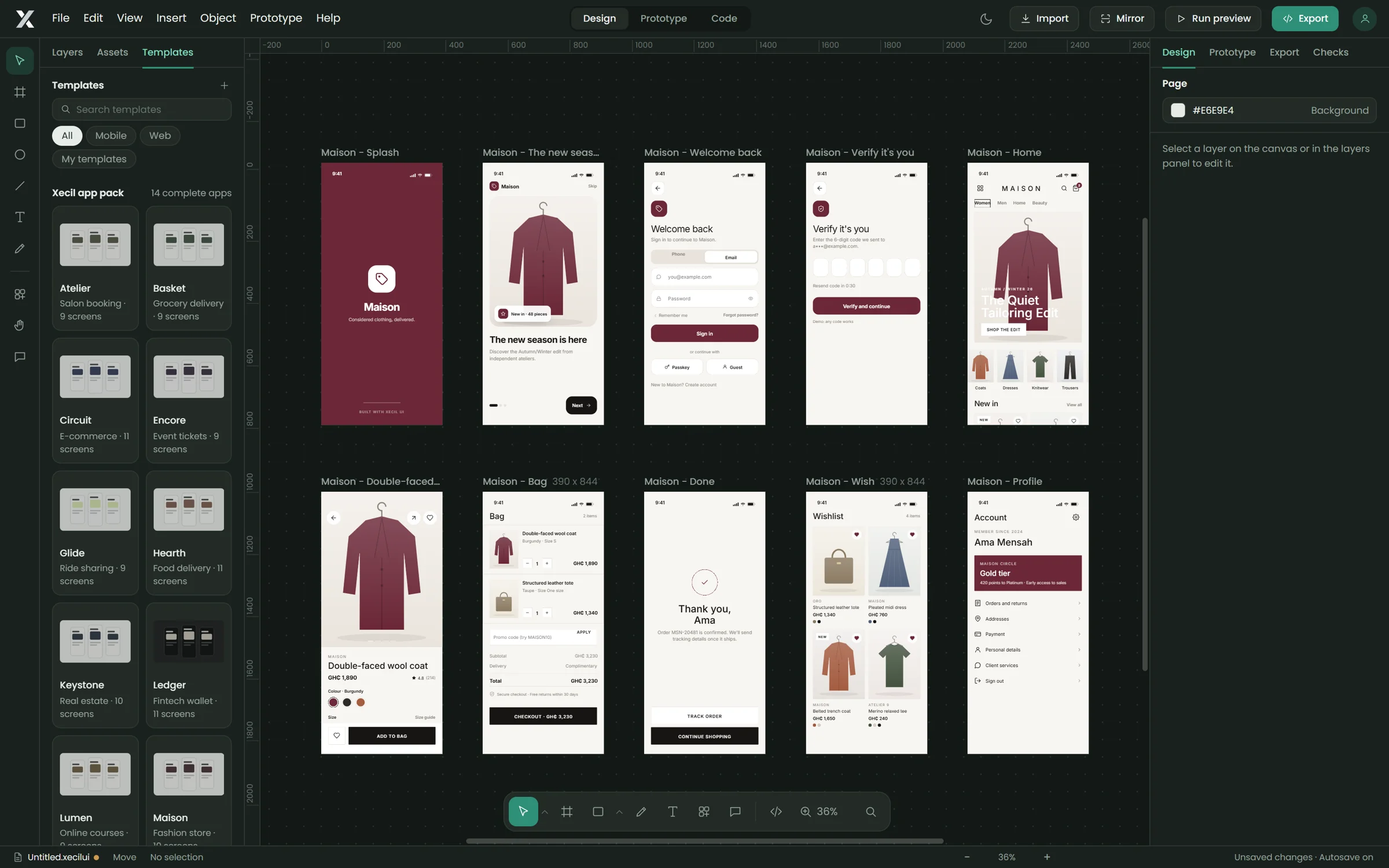Expand the rectangle shape options caret
1389x868 pixels.
coord(619,812)
